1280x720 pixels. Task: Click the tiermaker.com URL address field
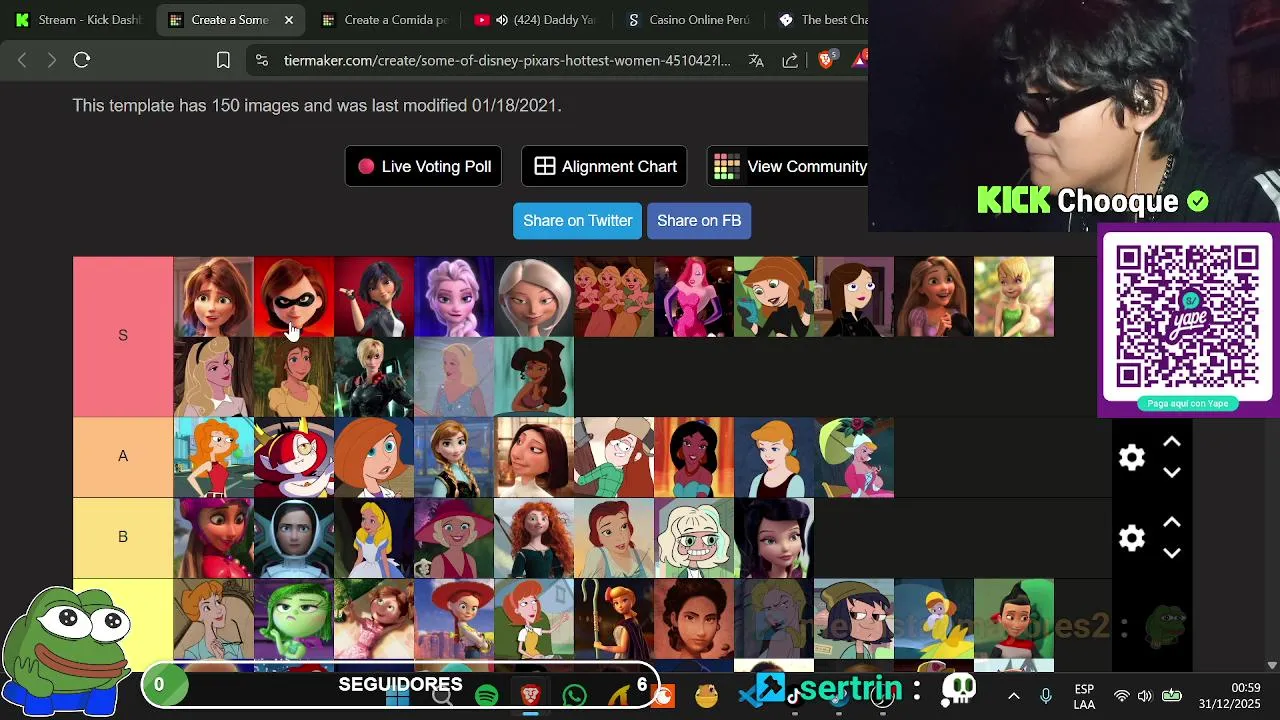[507, 60]
